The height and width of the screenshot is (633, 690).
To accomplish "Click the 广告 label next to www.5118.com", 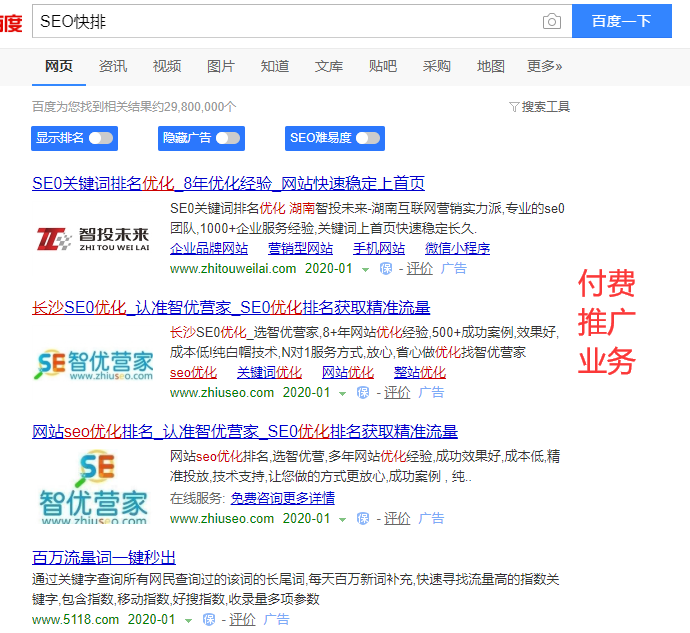I will (277, 619).
